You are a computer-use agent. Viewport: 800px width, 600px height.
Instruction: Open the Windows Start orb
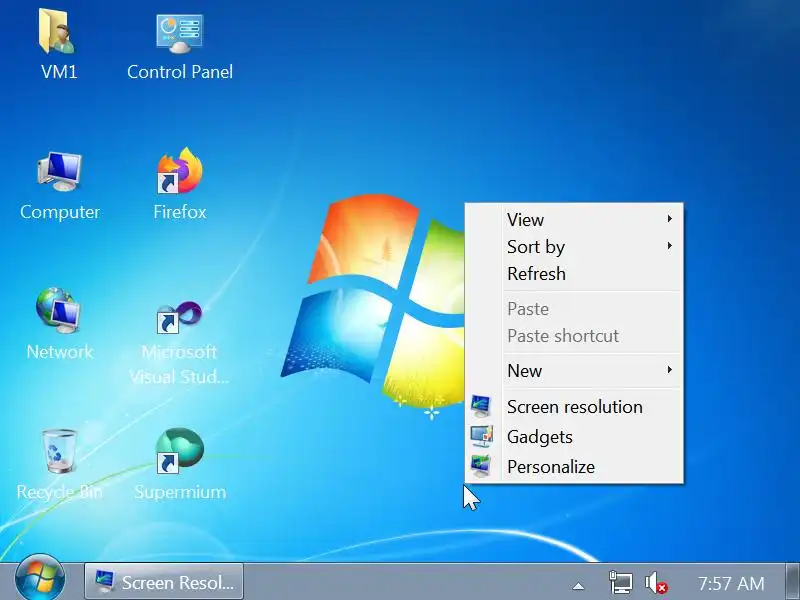(40, 579)
